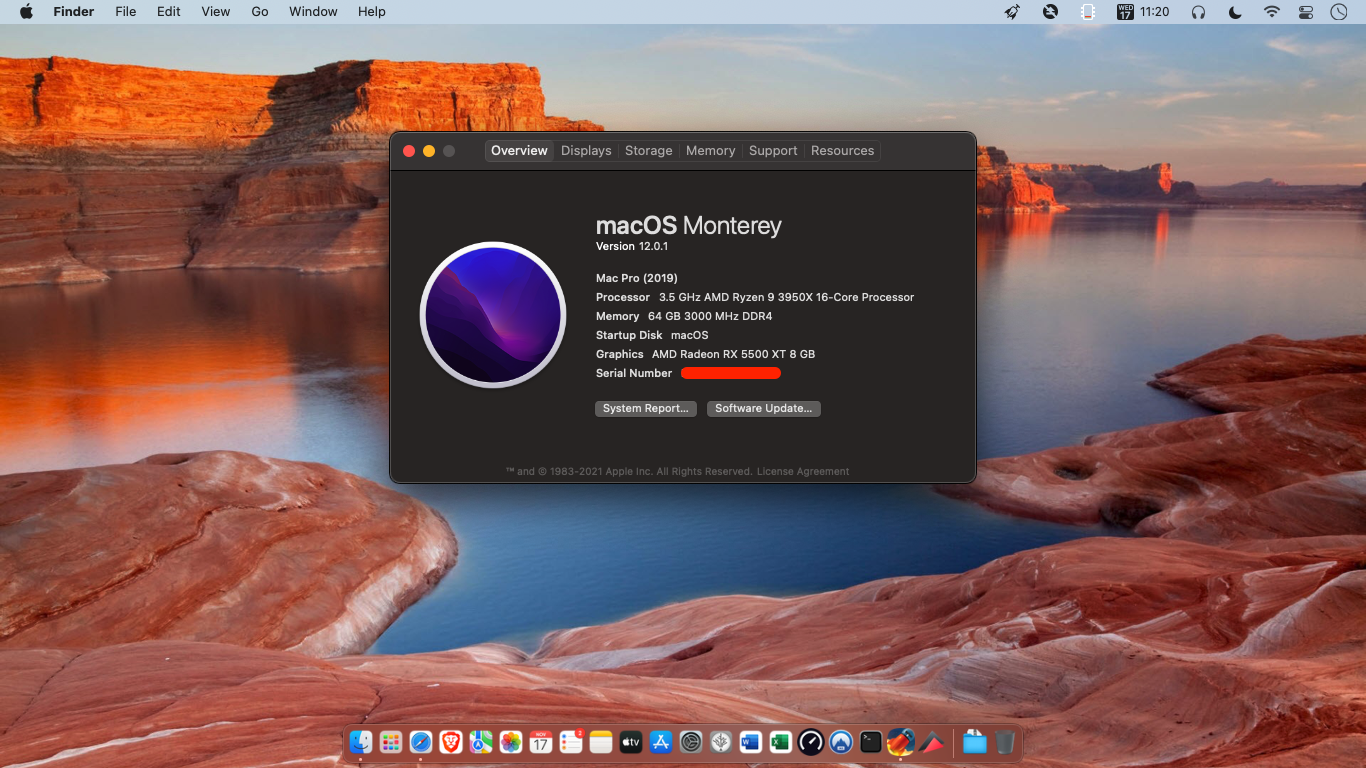The image size is (1366, 768).
Task: Open Control Center in menu bar
Action: 1306,12
